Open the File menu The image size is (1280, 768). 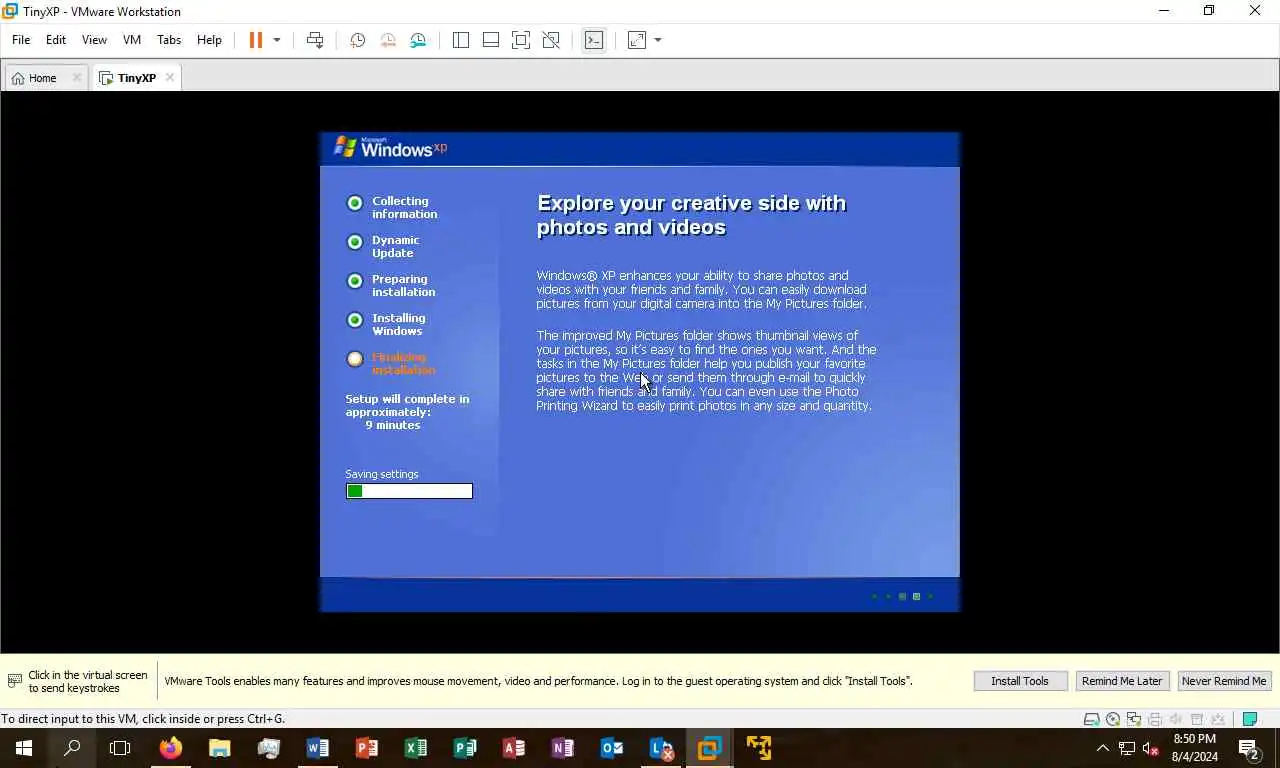coord(21,40)
